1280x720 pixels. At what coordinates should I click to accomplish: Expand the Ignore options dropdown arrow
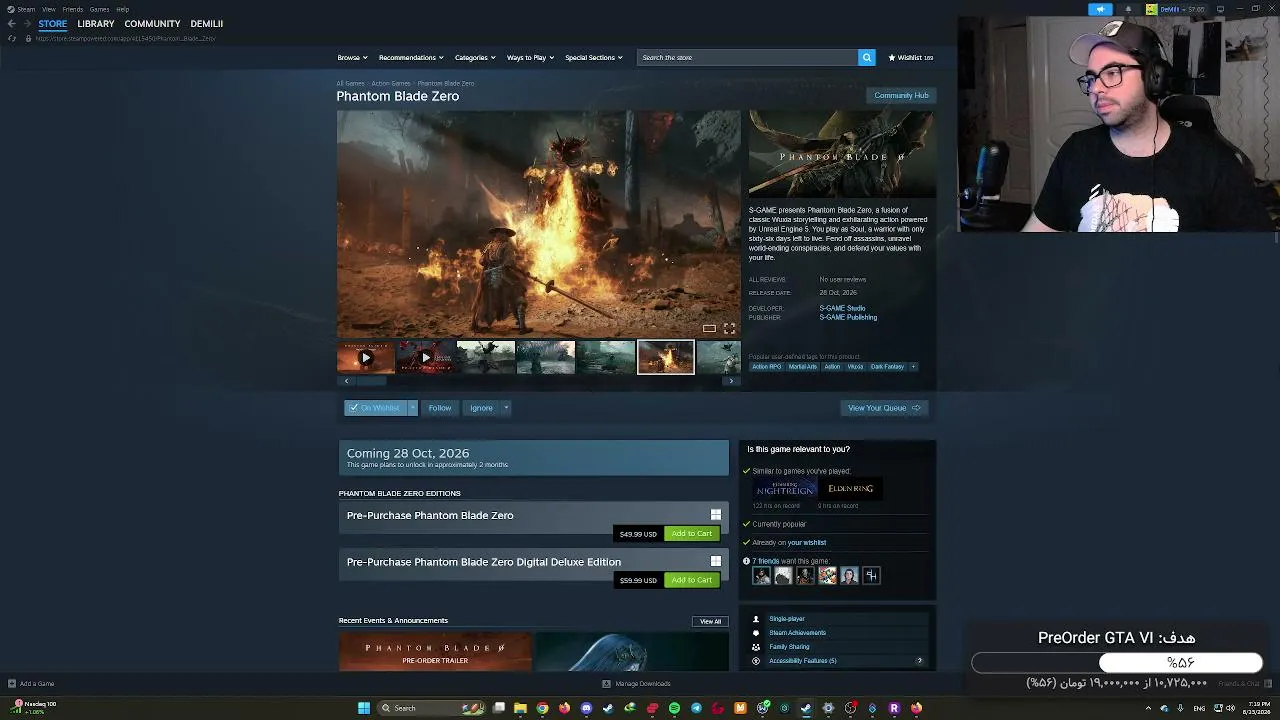(506, 408)
